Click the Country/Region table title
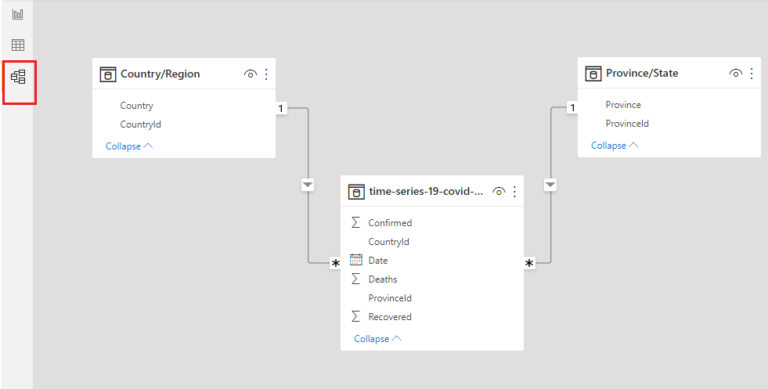The image size is (768, 389). pyautogui.click(x=160, y=74)
